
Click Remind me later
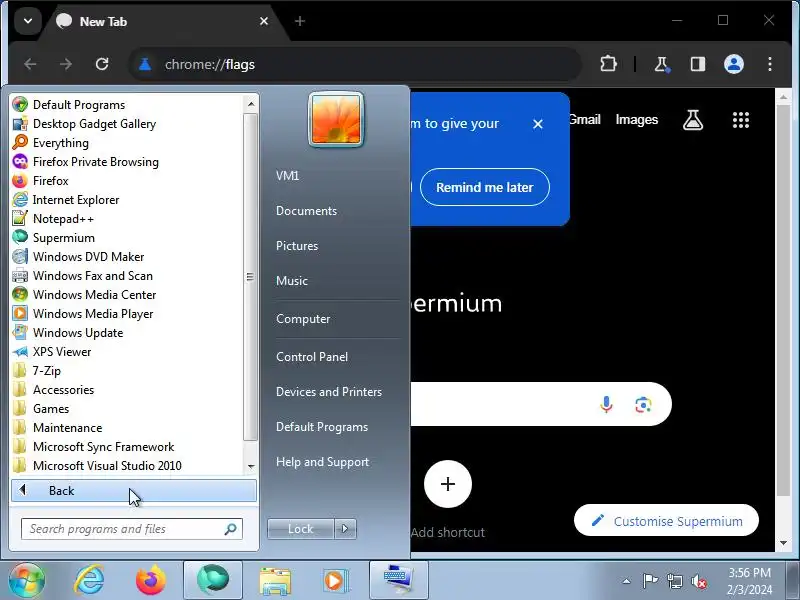[x=485, y=187]
